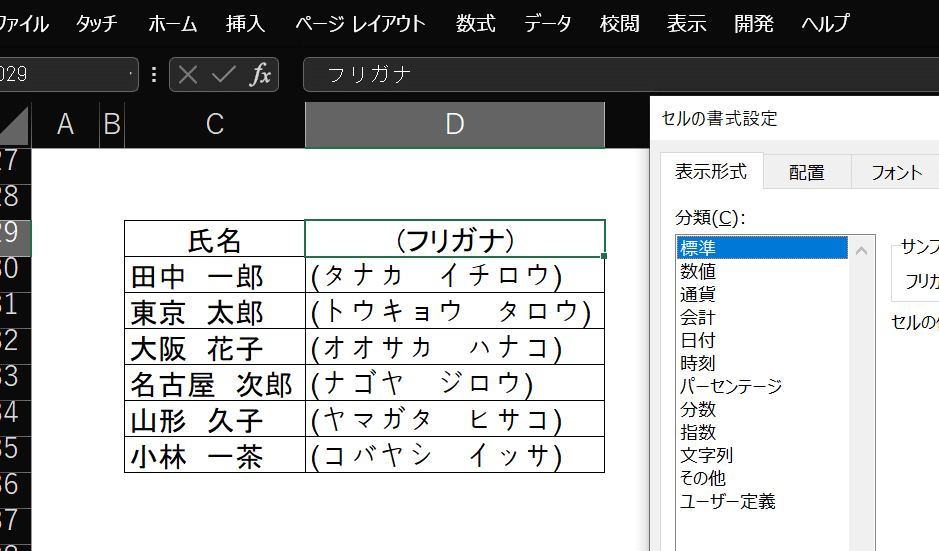The width and height of the screenshot is (939, 551).
Task: Open the タッチ ribbon tab
Action: pyautogui.click(x=96, y=24)
